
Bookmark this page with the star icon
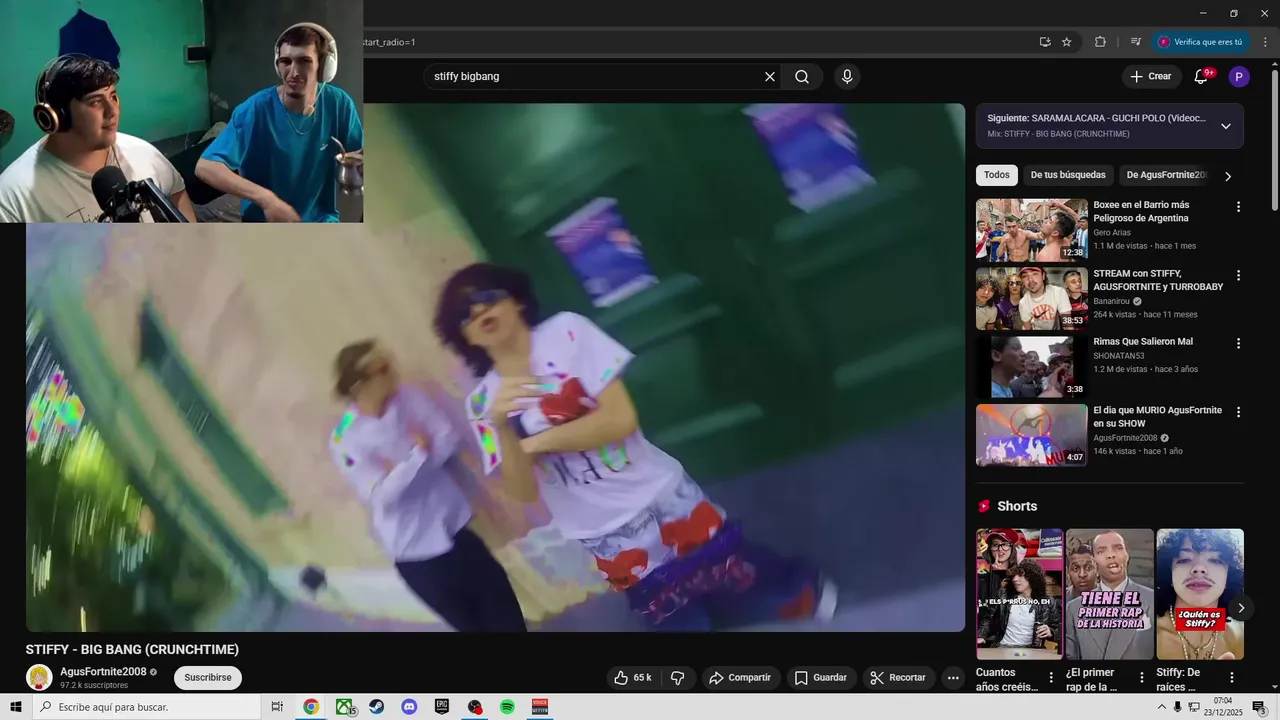(x=1067, y=42)
